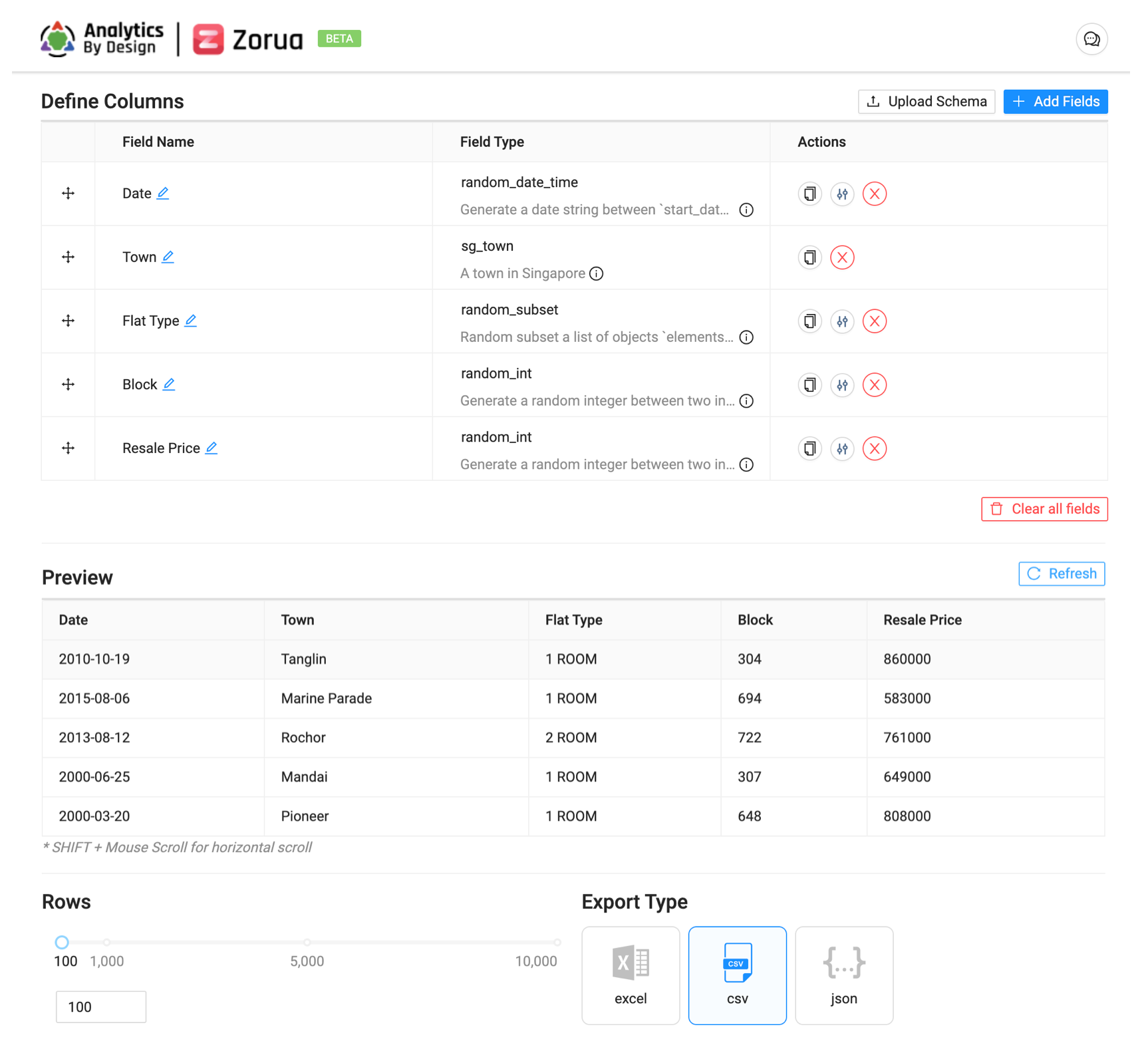Click Clear all fields button
This screenshot has width=1148, height=1047.
pyautogui.click(x=1044, y=509)
